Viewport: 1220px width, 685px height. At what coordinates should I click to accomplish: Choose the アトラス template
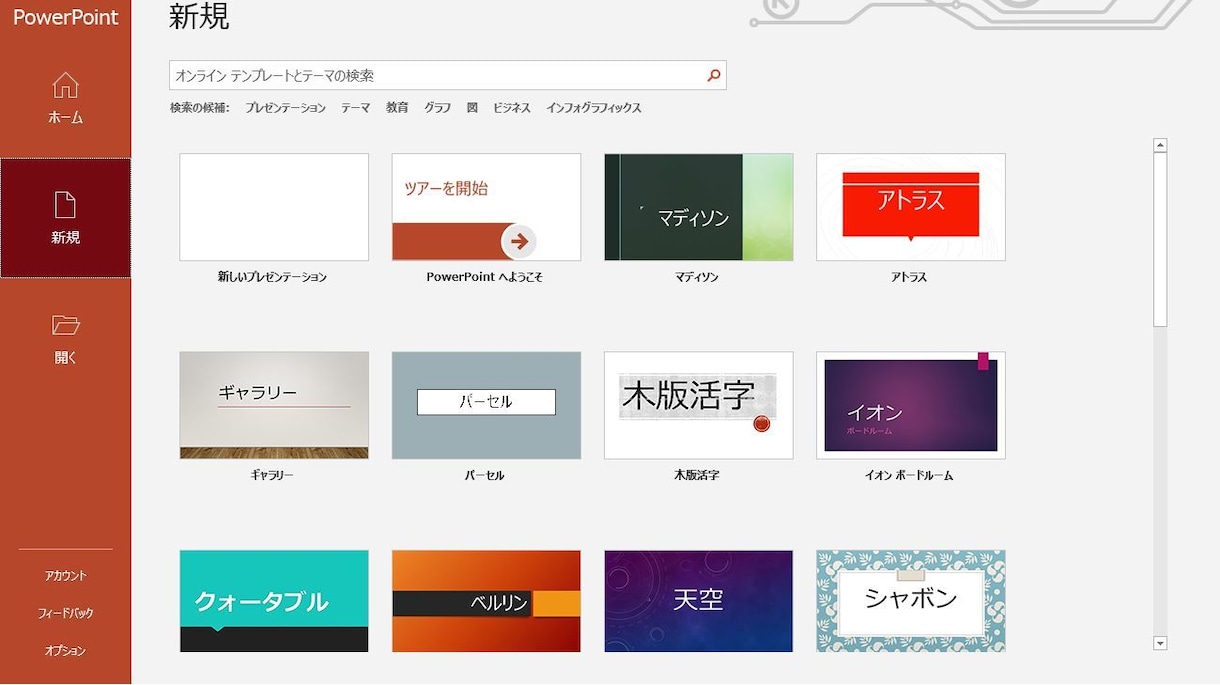click(911, 207)
